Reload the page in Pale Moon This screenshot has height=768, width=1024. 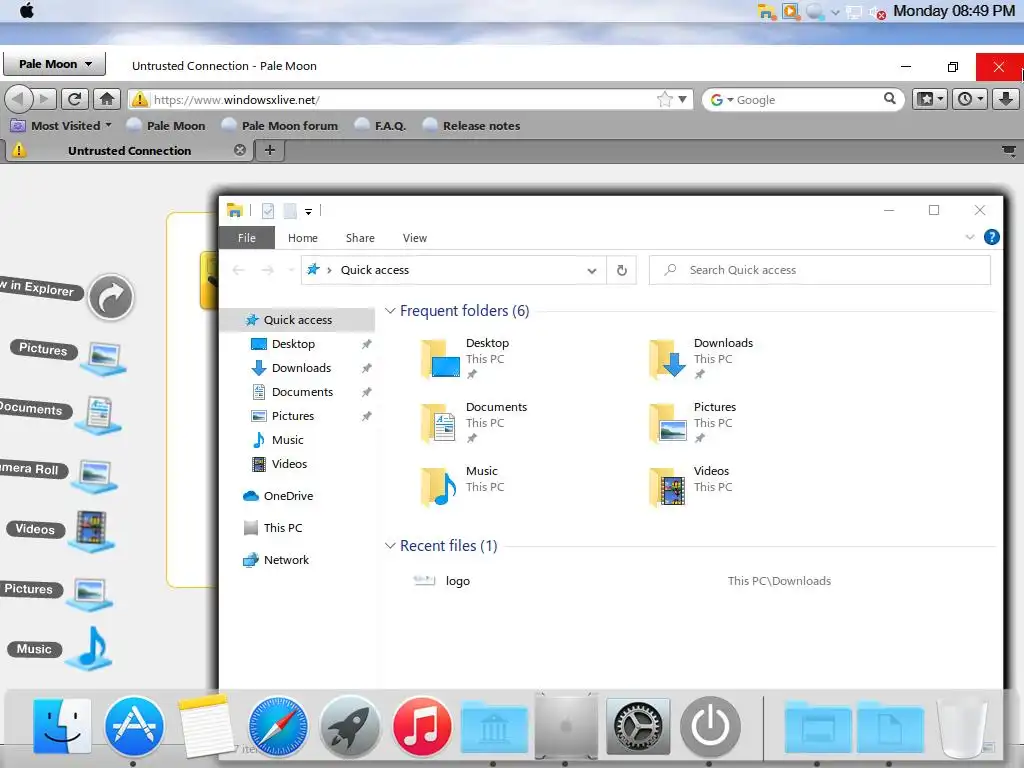[74, 99]
